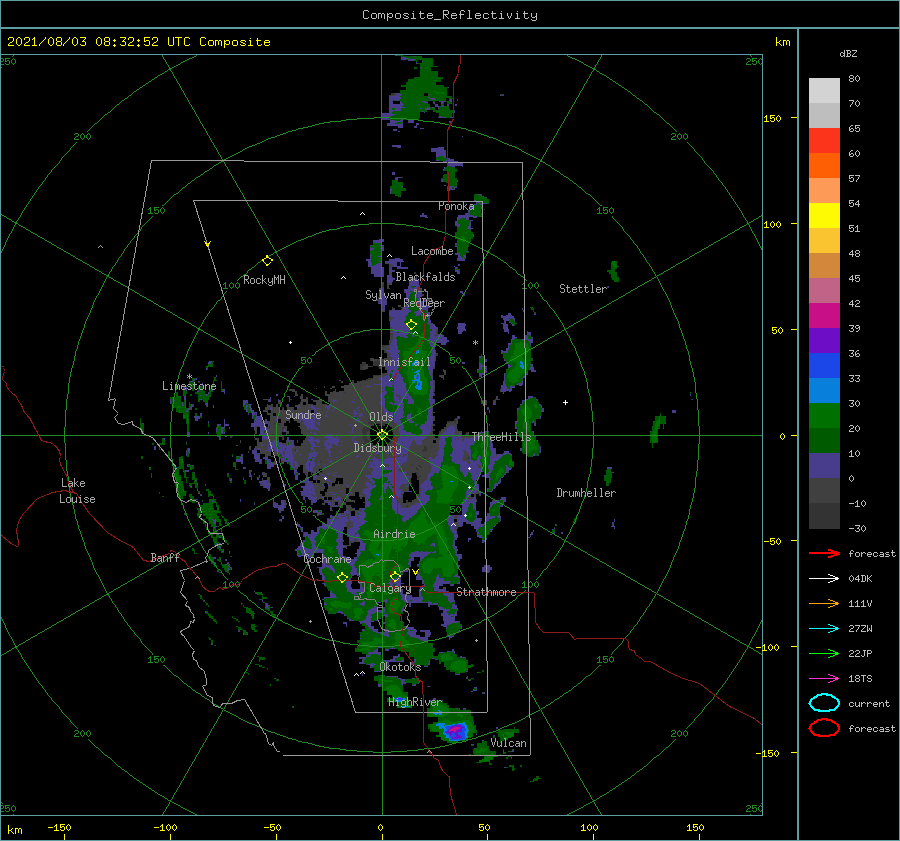Screen dimensions: 900x841
Task: Click the Didsbury label
Action: [378, 448]
